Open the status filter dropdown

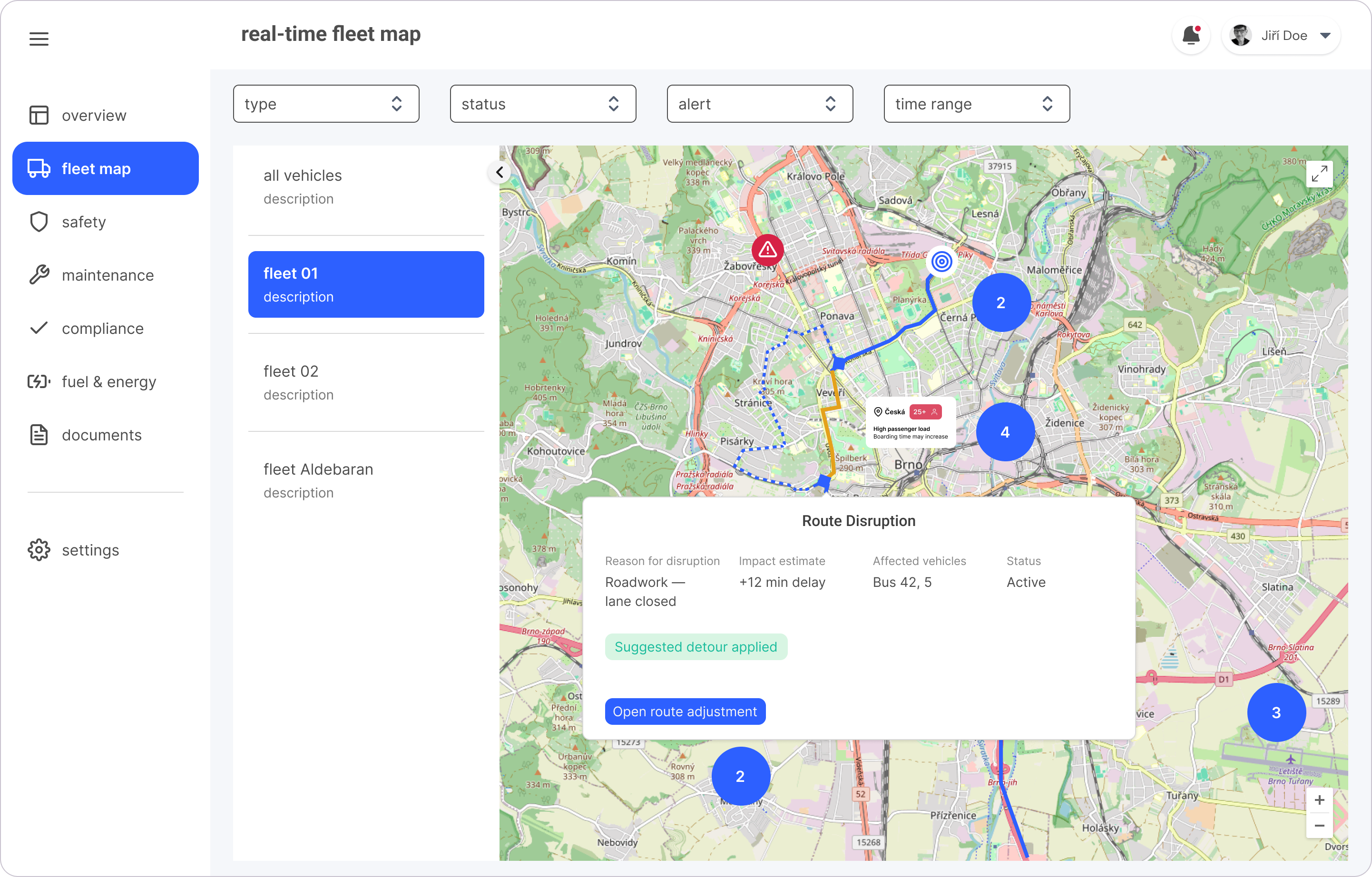tap(542, 104)
